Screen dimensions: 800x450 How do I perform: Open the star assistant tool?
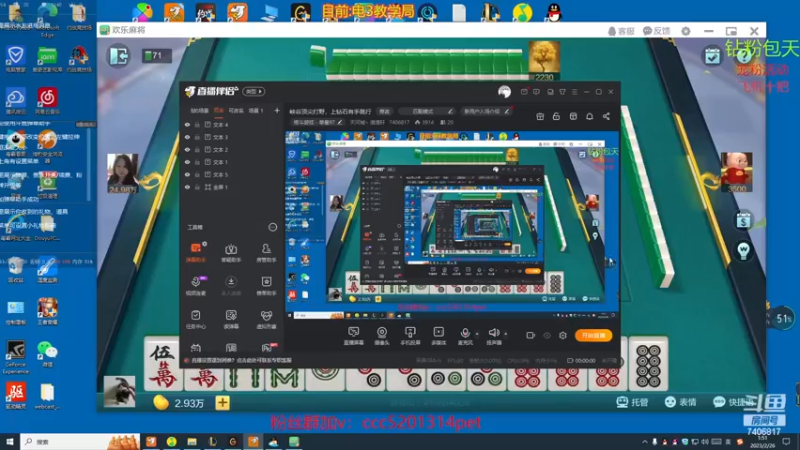pos(266,285)
